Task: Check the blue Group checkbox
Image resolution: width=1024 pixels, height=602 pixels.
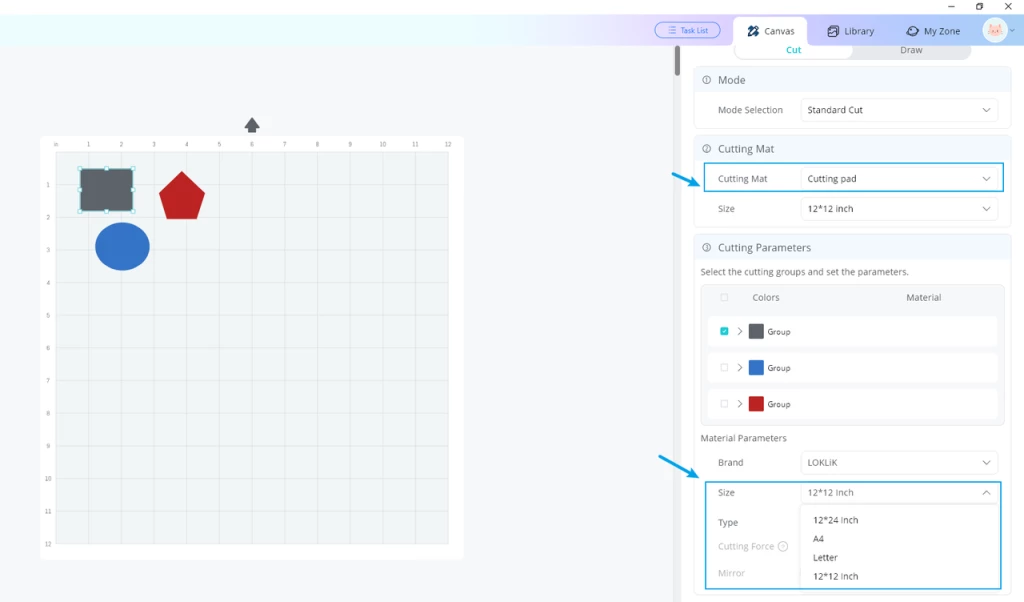Action: coord(724,368)
